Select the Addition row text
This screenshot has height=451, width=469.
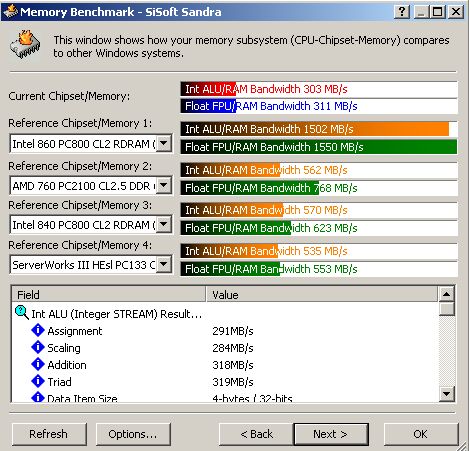coord(67,365)
